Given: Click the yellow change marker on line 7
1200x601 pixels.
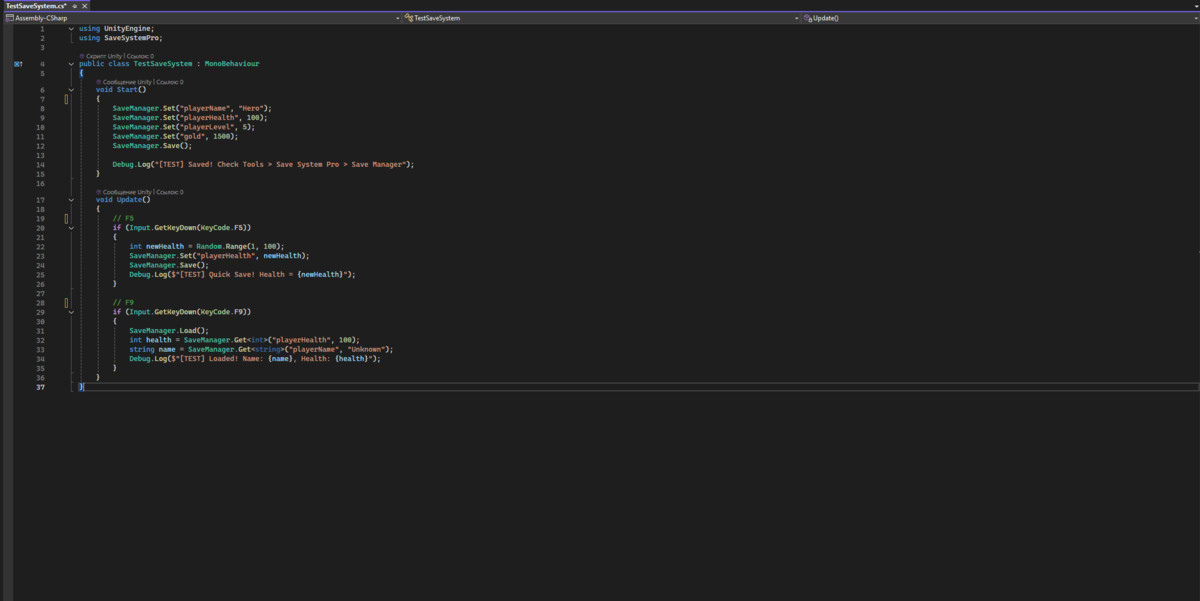Looking at the screenshot, I should coord(67,99).
